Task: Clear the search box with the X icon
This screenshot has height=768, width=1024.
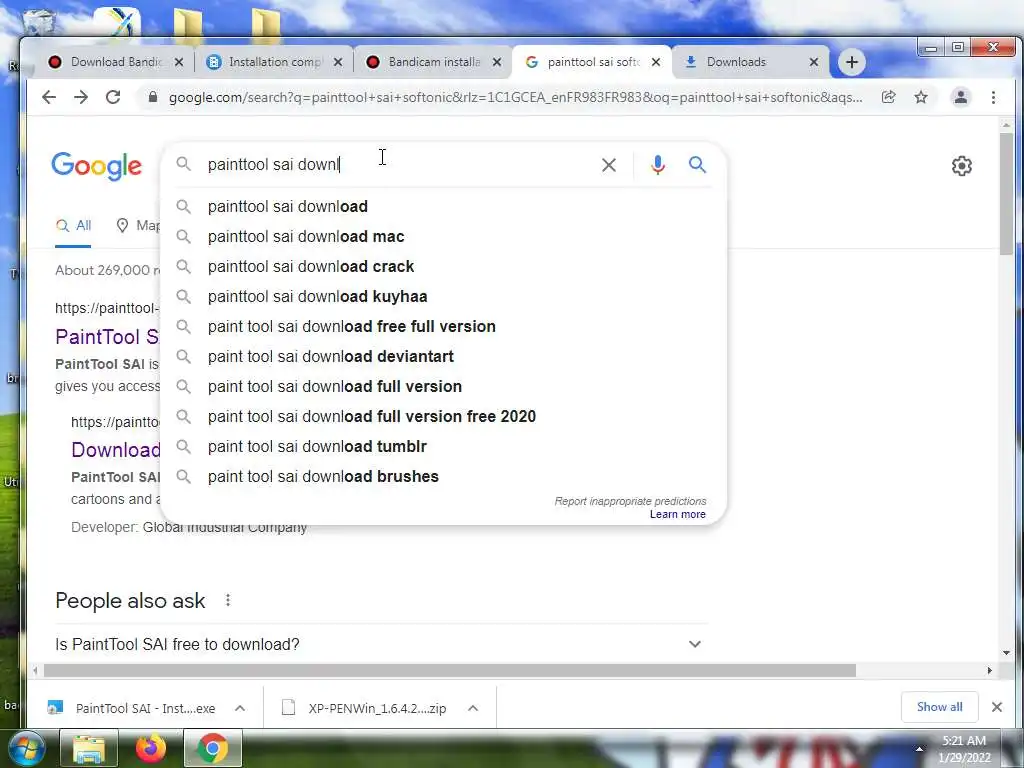Action: (x=609, y=165)
